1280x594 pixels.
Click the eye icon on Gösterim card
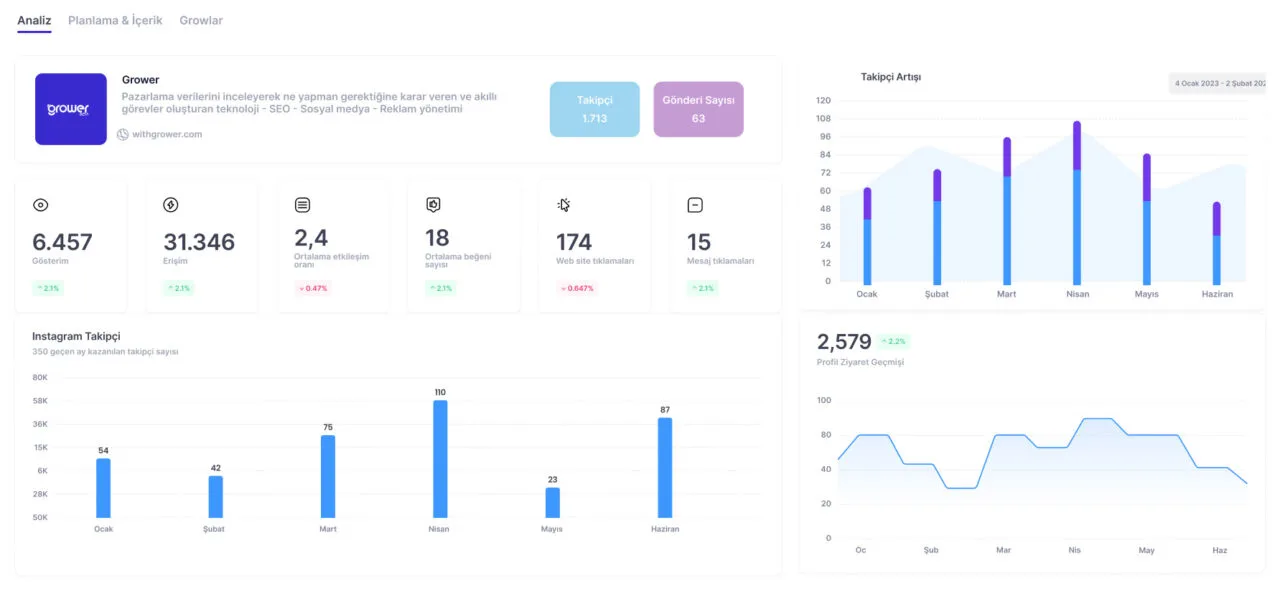41,205
